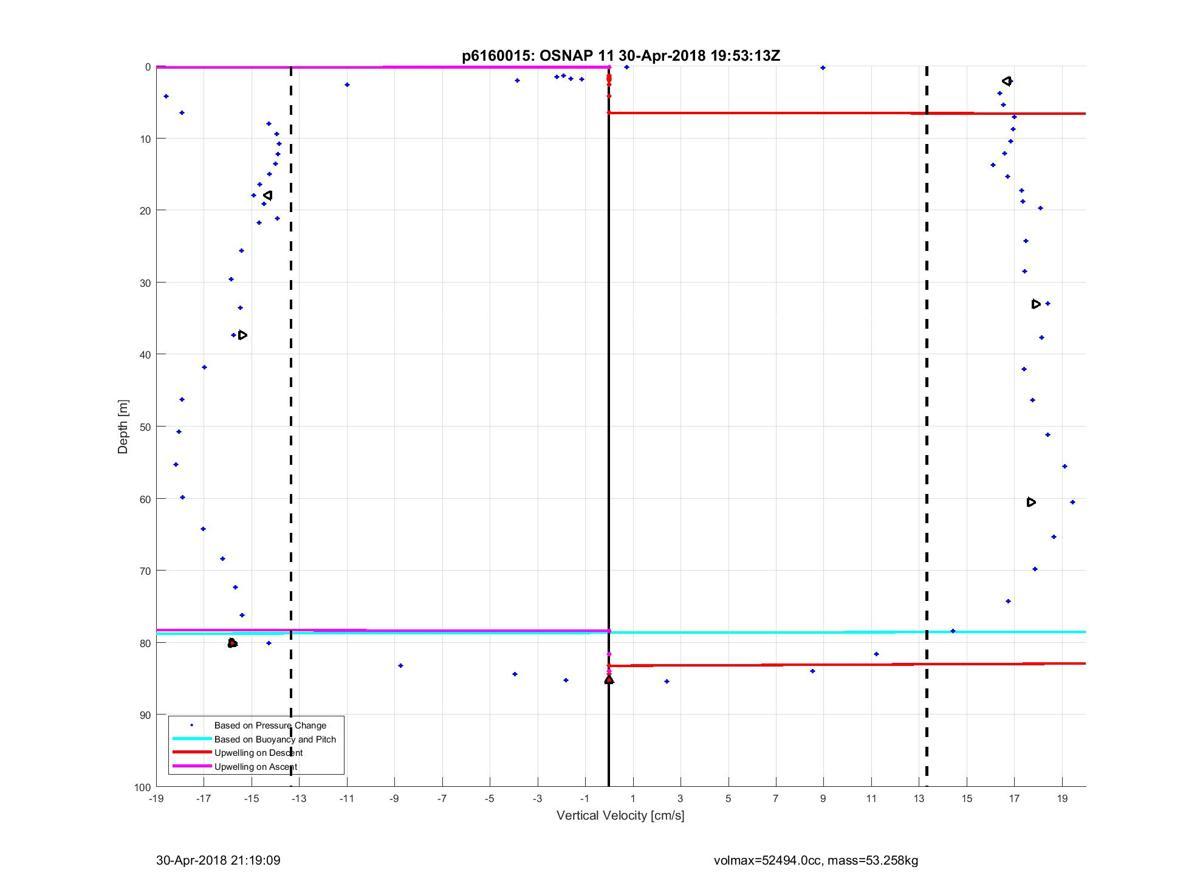Screen dimensions: 1200x885
Task: Click x-axis tick label '-11'
Action: click(x=347, y=799)
